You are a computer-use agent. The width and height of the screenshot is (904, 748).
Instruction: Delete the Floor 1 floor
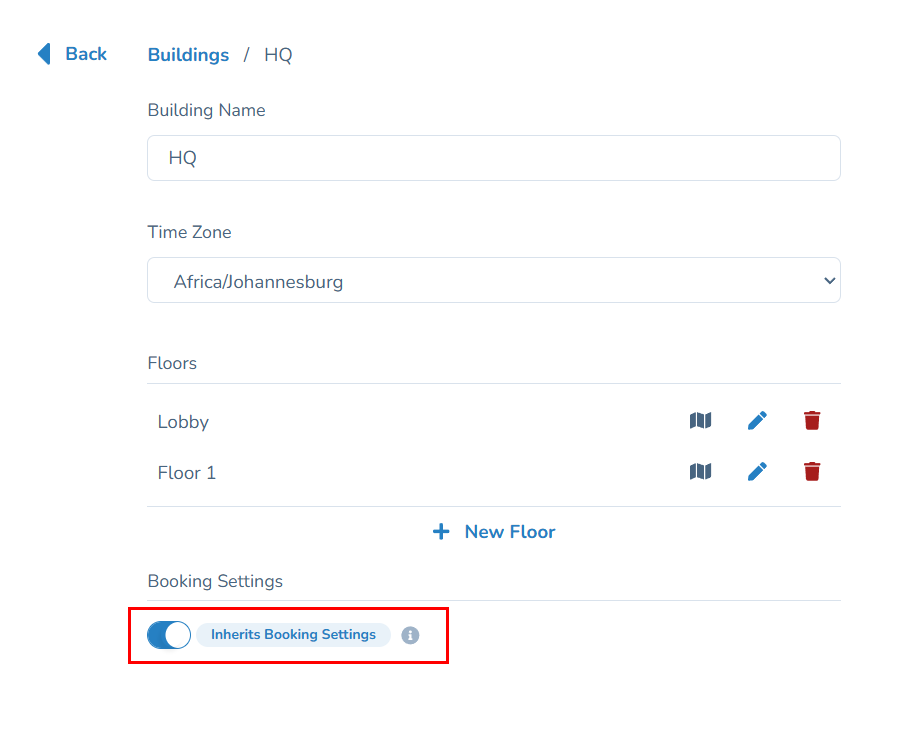[x=812, y=471]
